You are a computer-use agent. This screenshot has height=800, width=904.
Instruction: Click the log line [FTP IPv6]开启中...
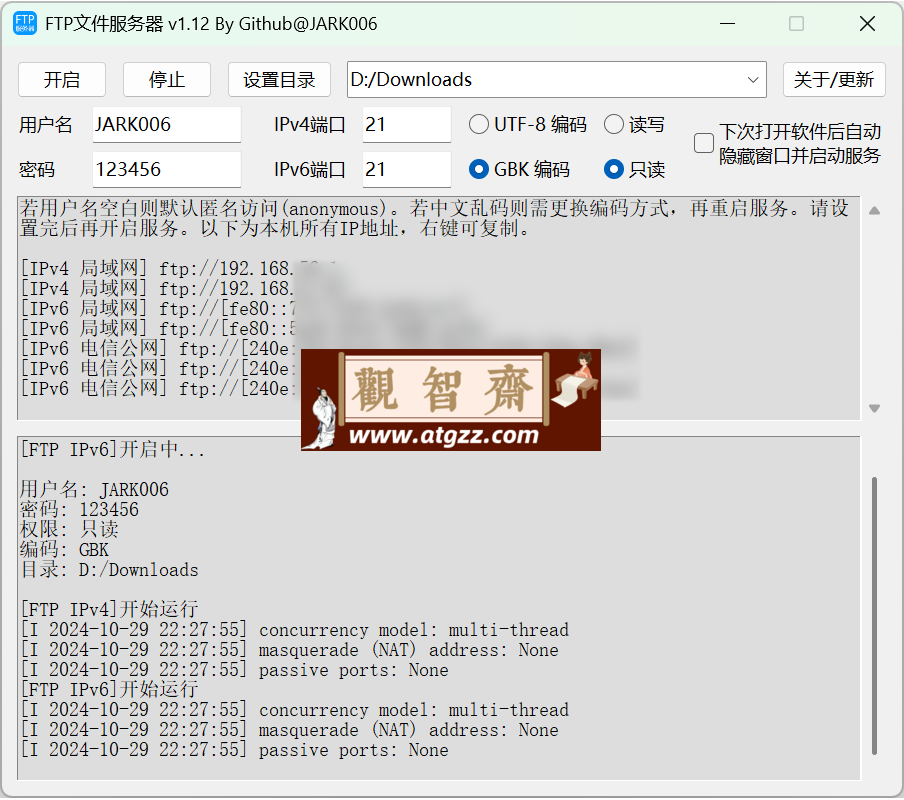[112, 450]
